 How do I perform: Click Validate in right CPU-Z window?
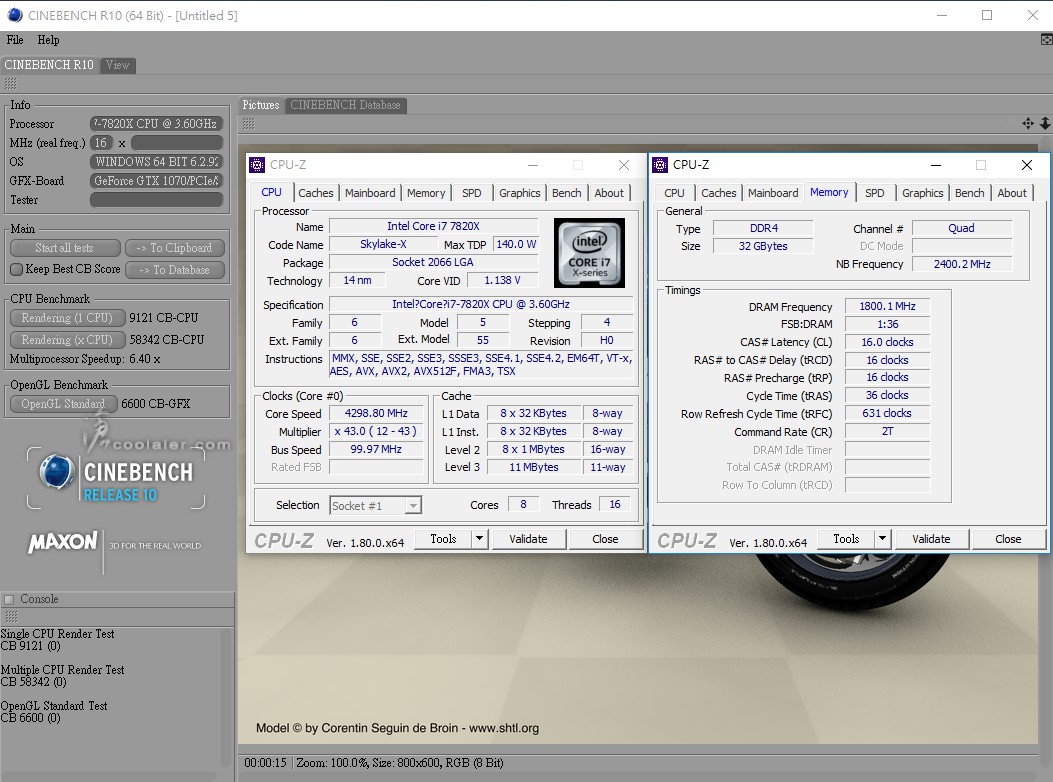click(x=931, y=539)
